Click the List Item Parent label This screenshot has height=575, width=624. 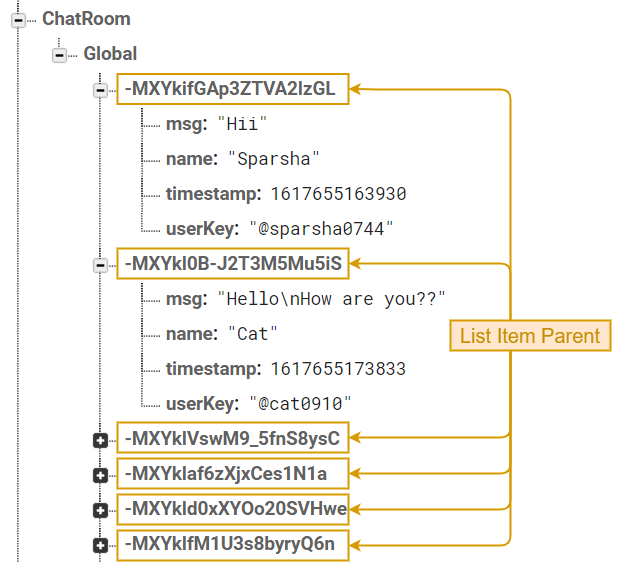[530, 336]
